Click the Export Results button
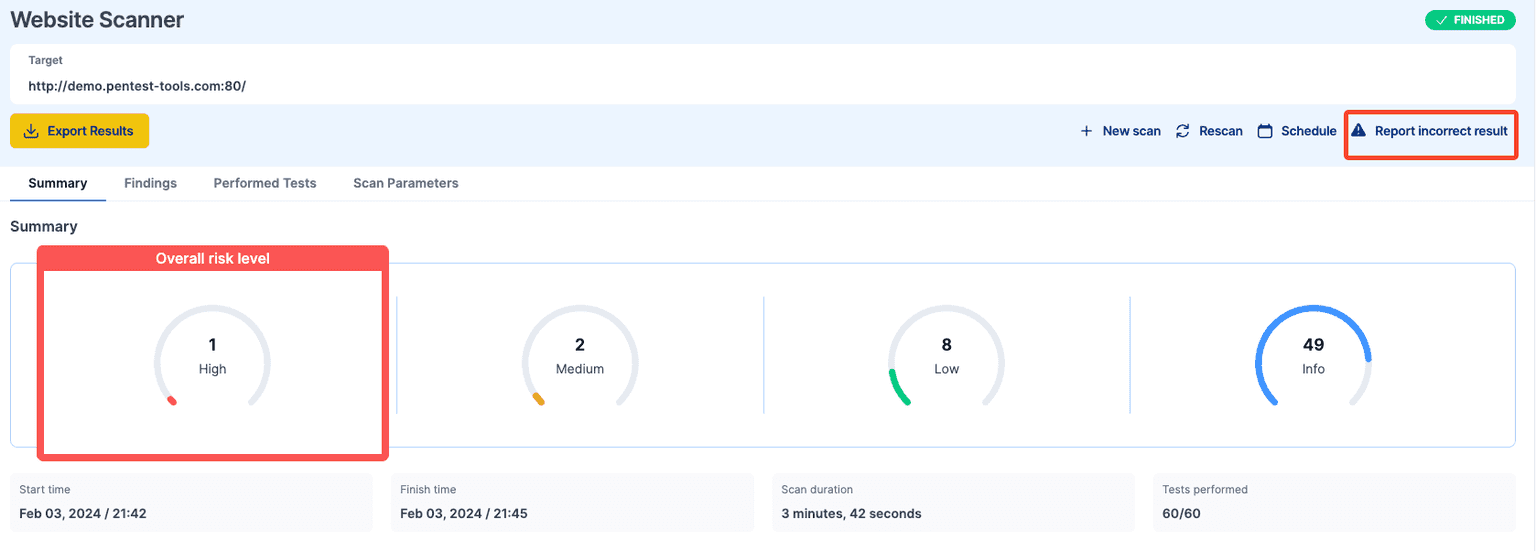 tap(79, 131)
